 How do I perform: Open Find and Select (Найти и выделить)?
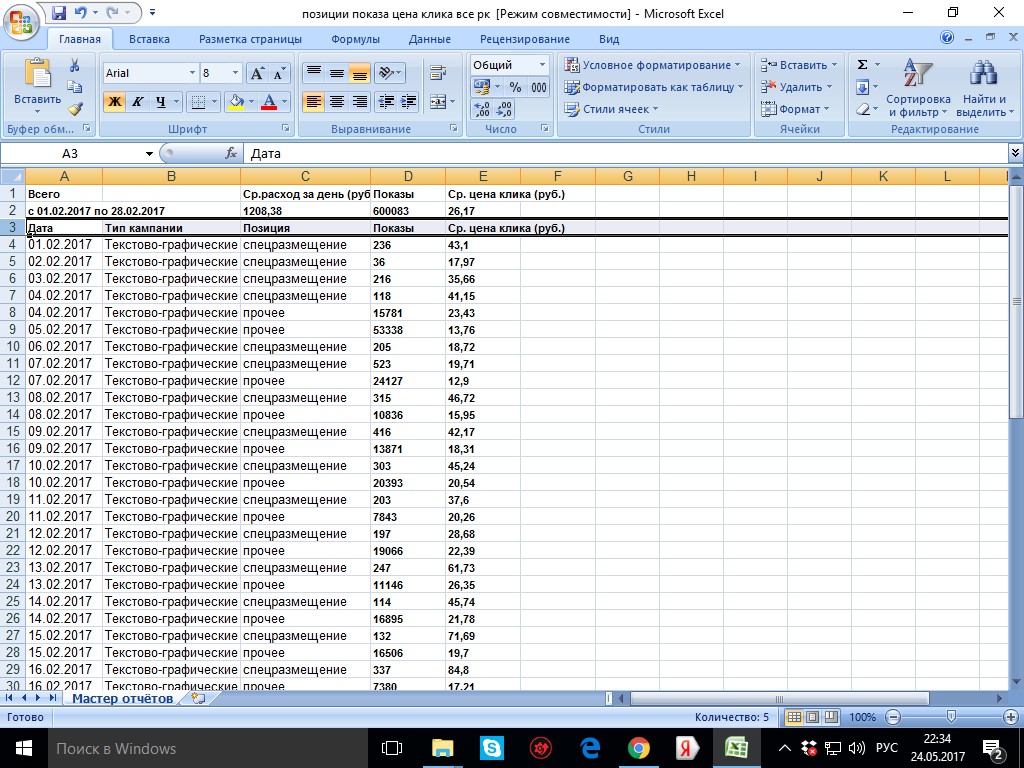pyautogui.click(x=984, y=88)
